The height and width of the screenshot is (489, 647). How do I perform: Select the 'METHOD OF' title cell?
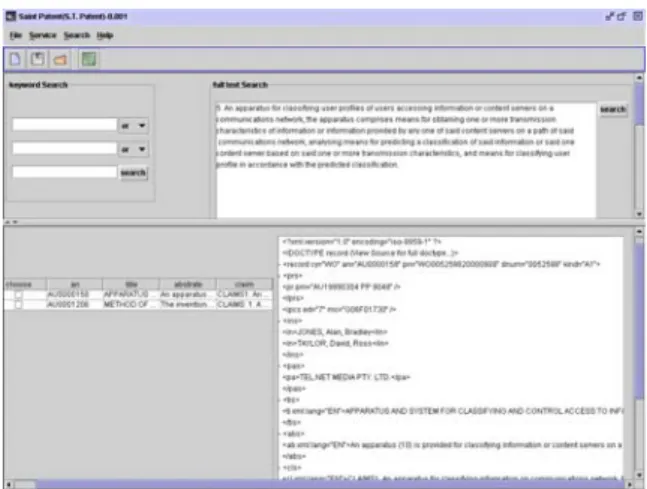pos(131,305)
